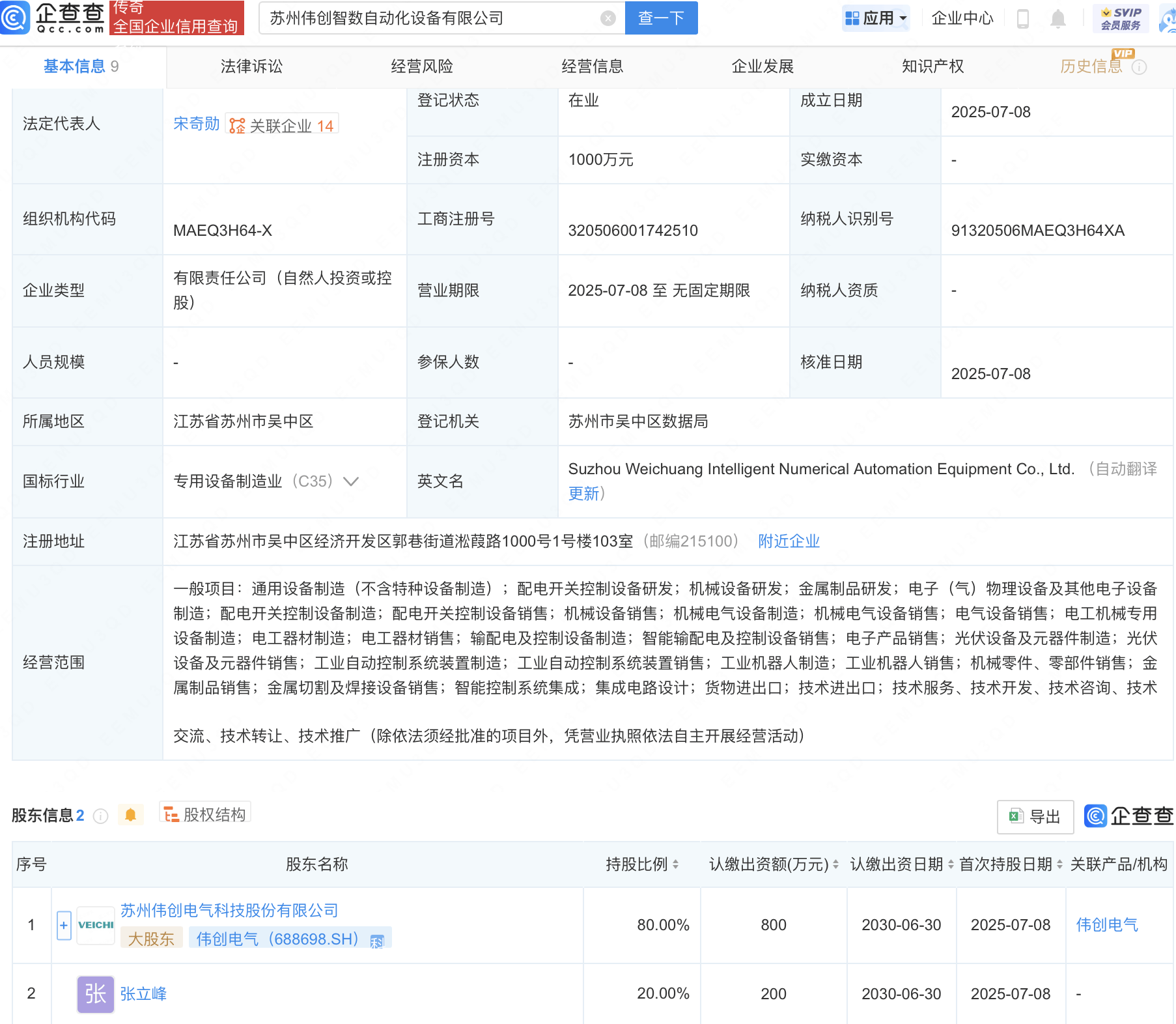The height and width of the screenshot is (1024, 1176).
Task: Sort by shareholding ratio column
Action: pos(675,864)
